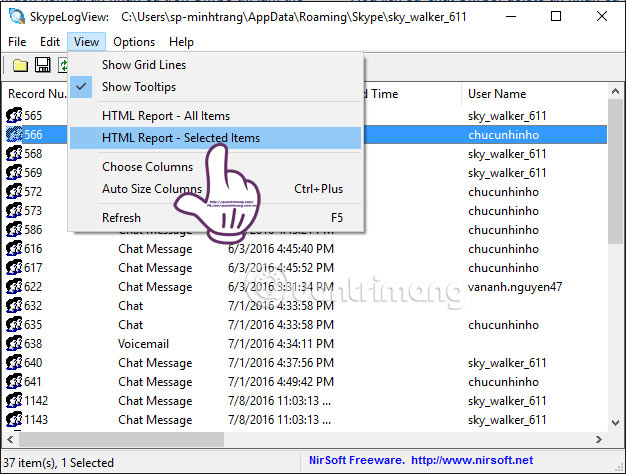This screenshot has height=474, width=626.
Task: Select record 616 icon
Action: tap(14, 249)
